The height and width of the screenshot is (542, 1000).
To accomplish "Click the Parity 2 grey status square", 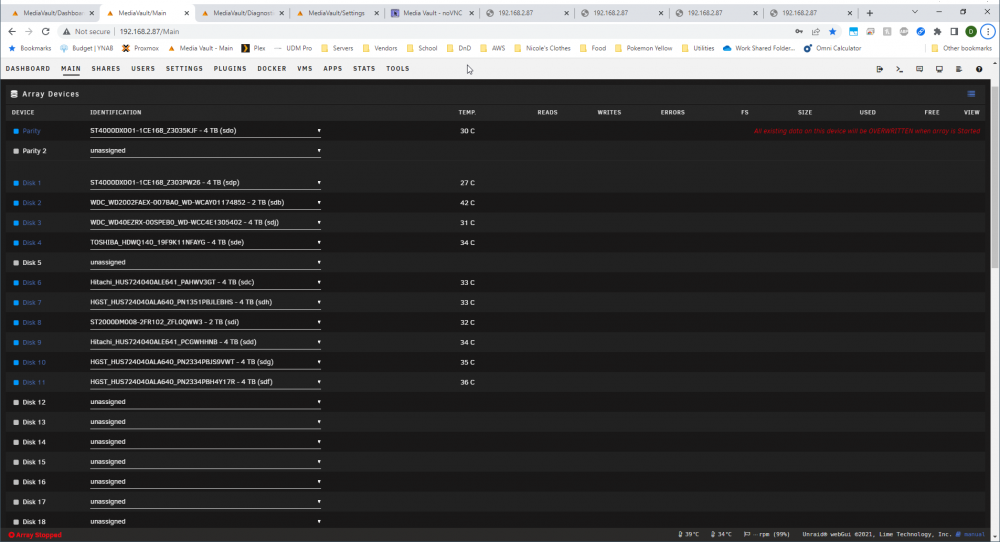I will 16,151.
